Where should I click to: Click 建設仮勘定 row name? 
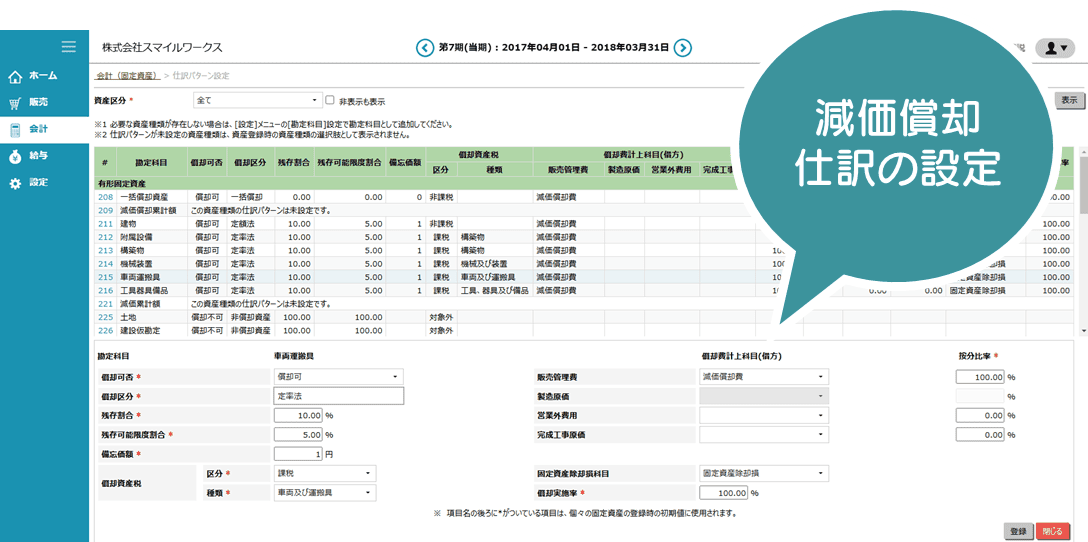point(139,330)
